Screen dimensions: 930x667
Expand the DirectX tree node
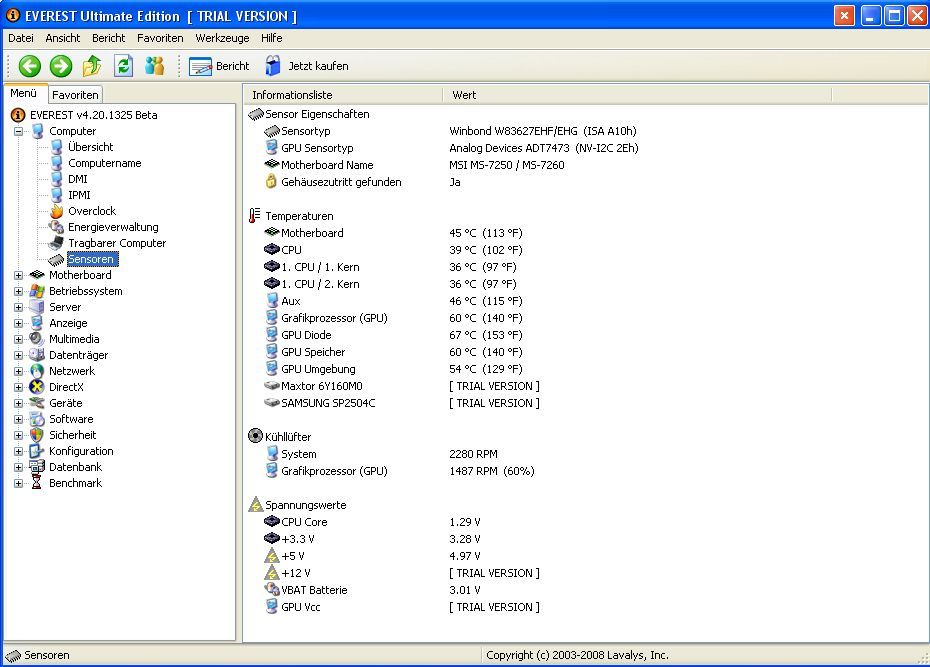[x=18, y=387]
